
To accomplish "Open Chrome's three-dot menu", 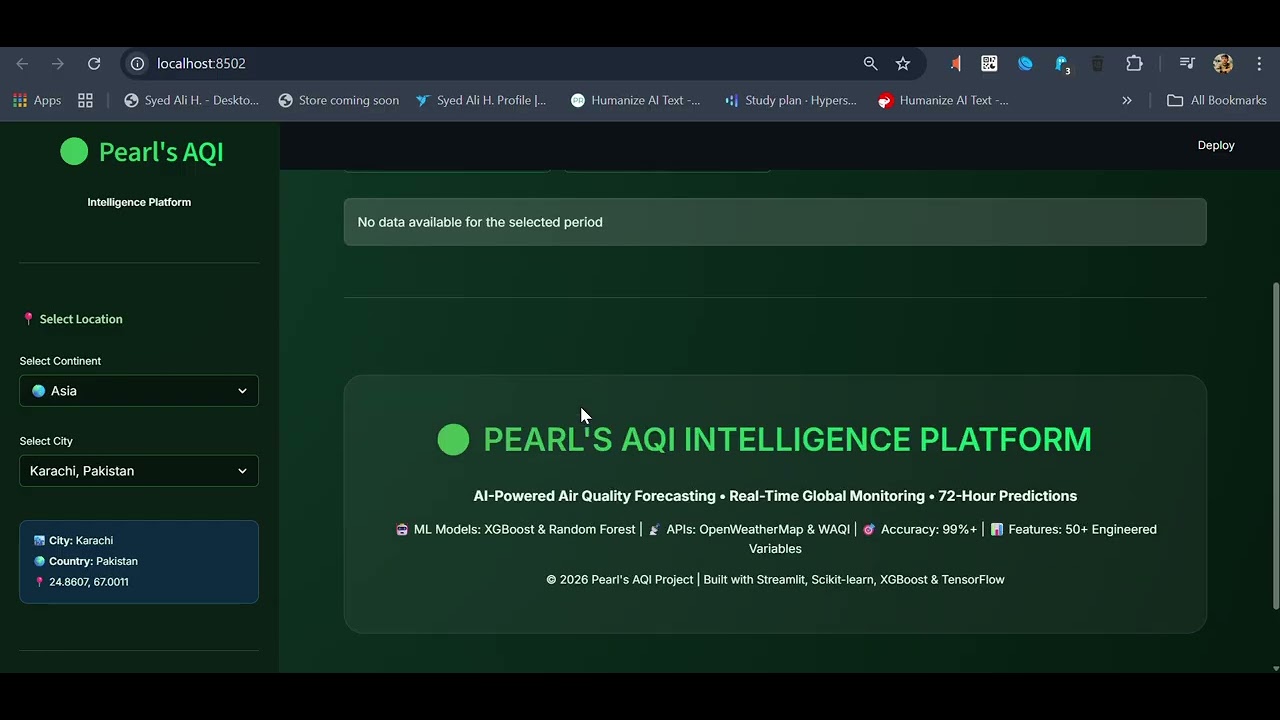I will pyautogui.click(x=1259, y=63).
